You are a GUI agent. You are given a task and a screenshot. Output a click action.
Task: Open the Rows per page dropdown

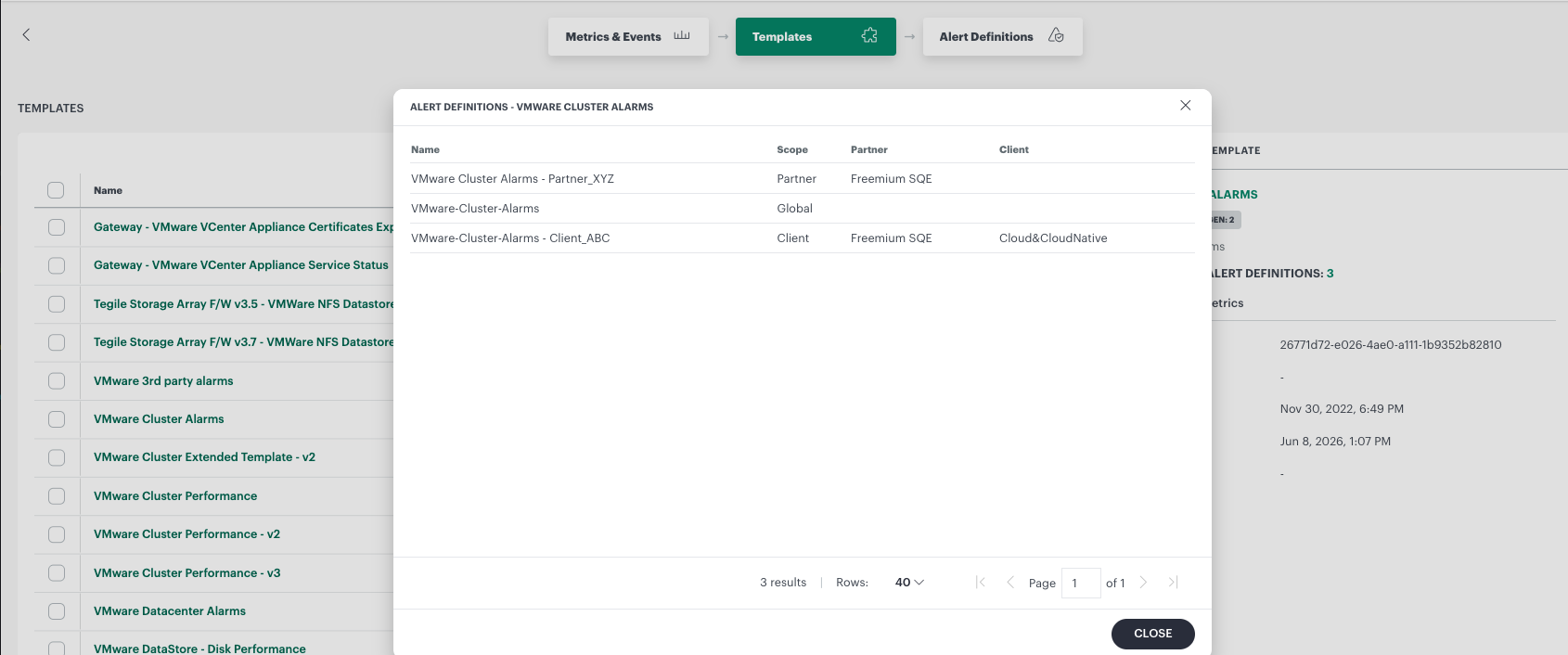pyautogui.click(x=909, y=583)
